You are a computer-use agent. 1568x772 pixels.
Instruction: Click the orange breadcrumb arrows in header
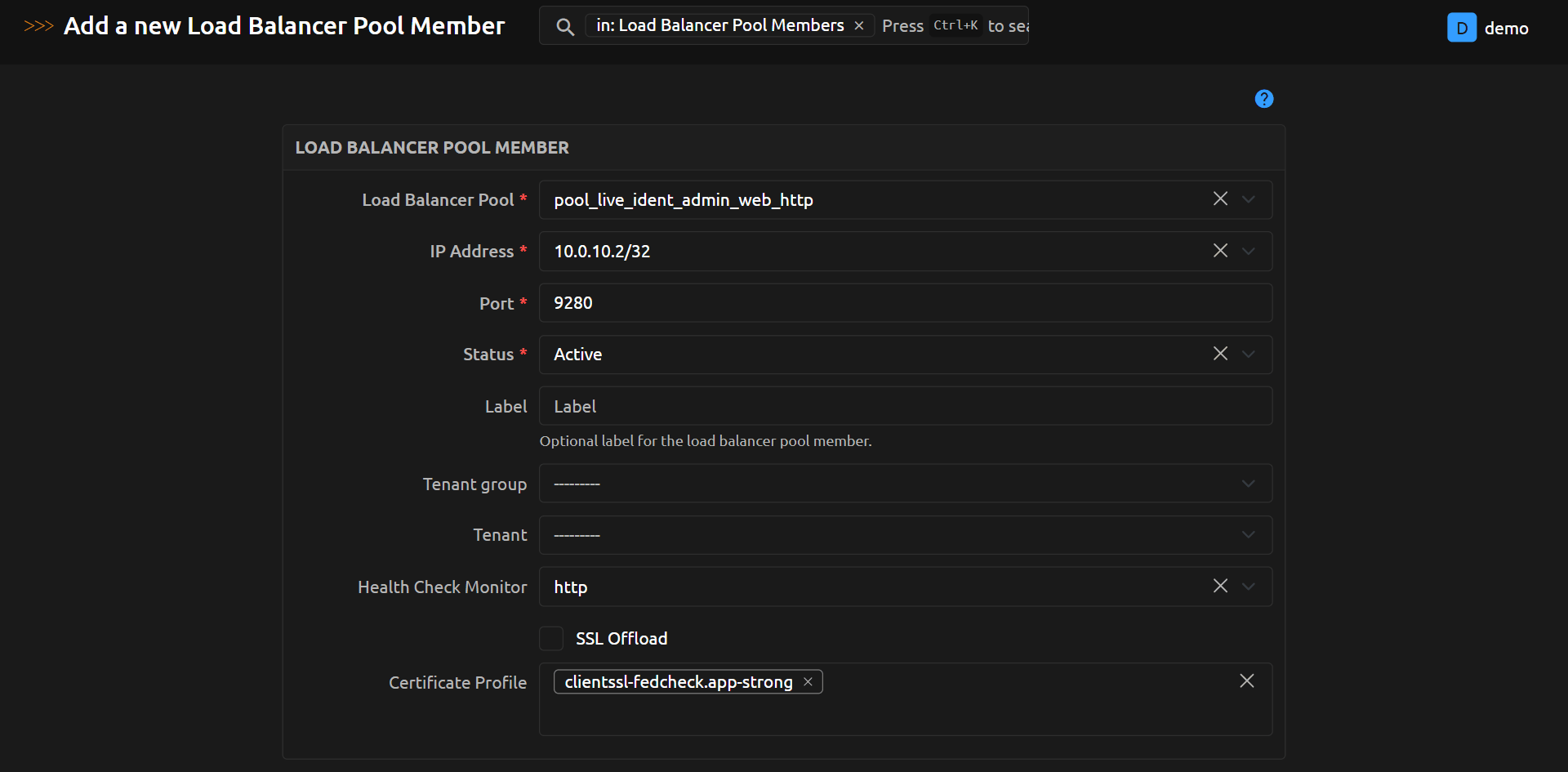(x=38, y=26)
